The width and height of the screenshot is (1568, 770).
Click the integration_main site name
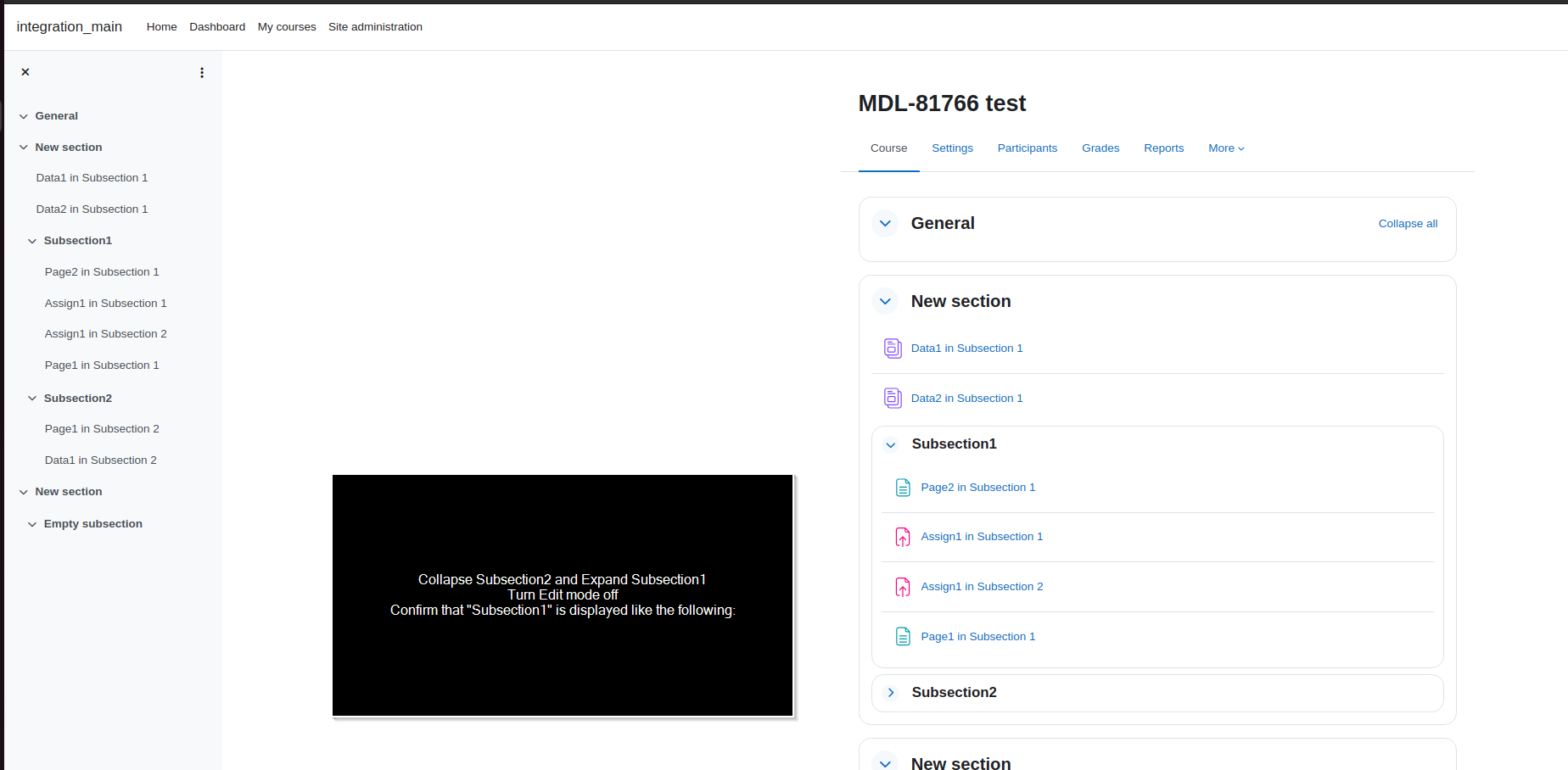(70, 27)
